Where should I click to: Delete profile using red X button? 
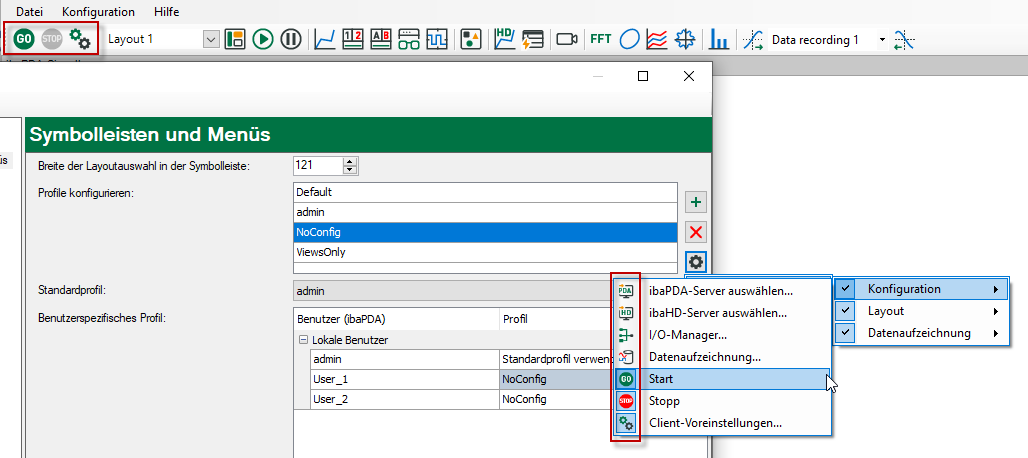(697, 232)
